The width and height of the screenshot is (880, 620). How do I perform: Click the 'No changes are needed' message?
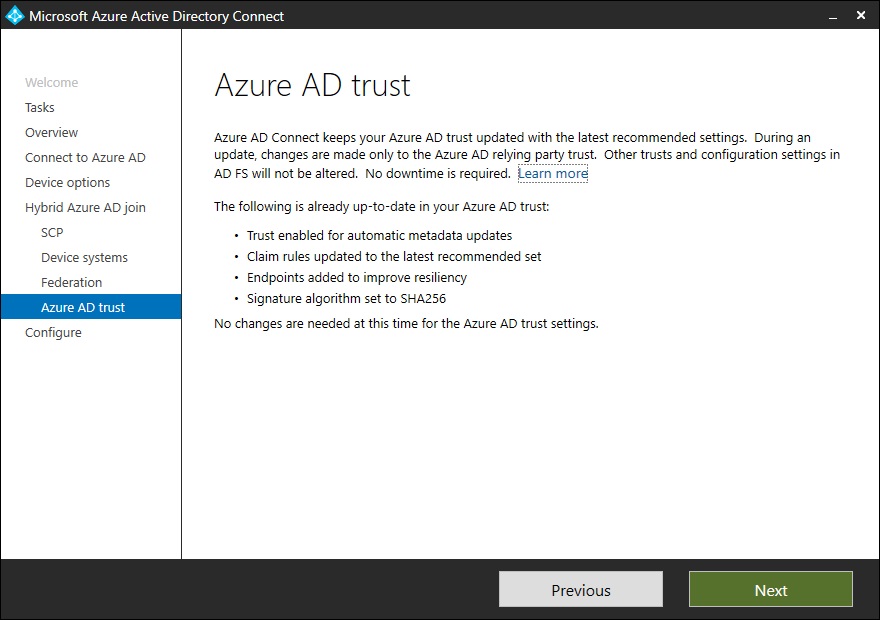click(x=406, y=324)
